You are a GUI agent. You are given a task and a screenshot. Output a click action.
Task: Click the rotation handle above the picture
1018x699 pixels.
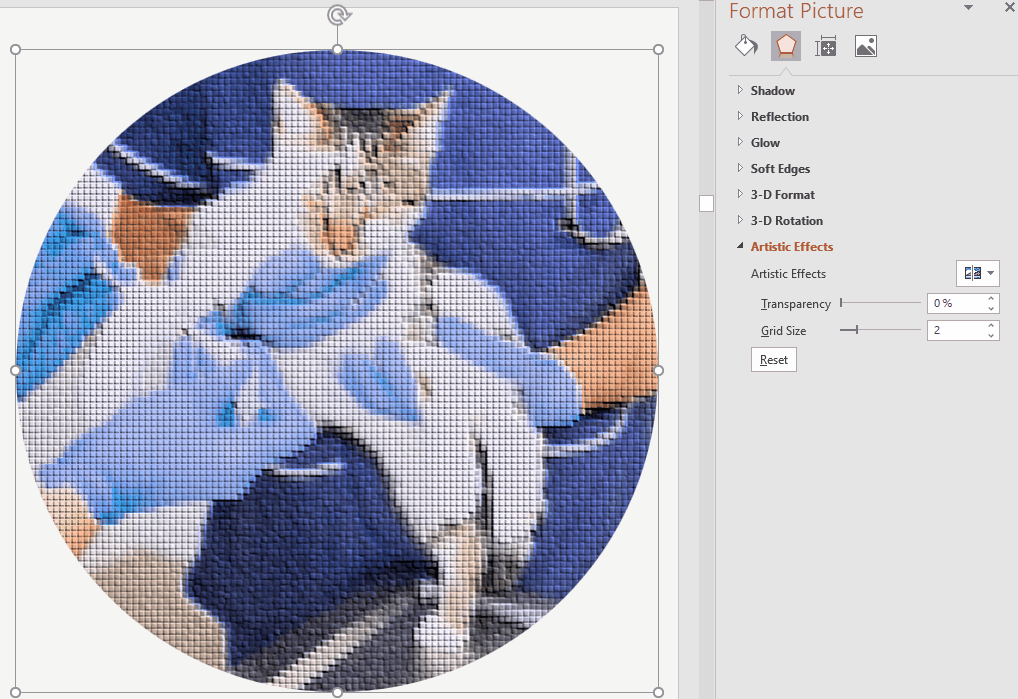click(x=339, y=14)
